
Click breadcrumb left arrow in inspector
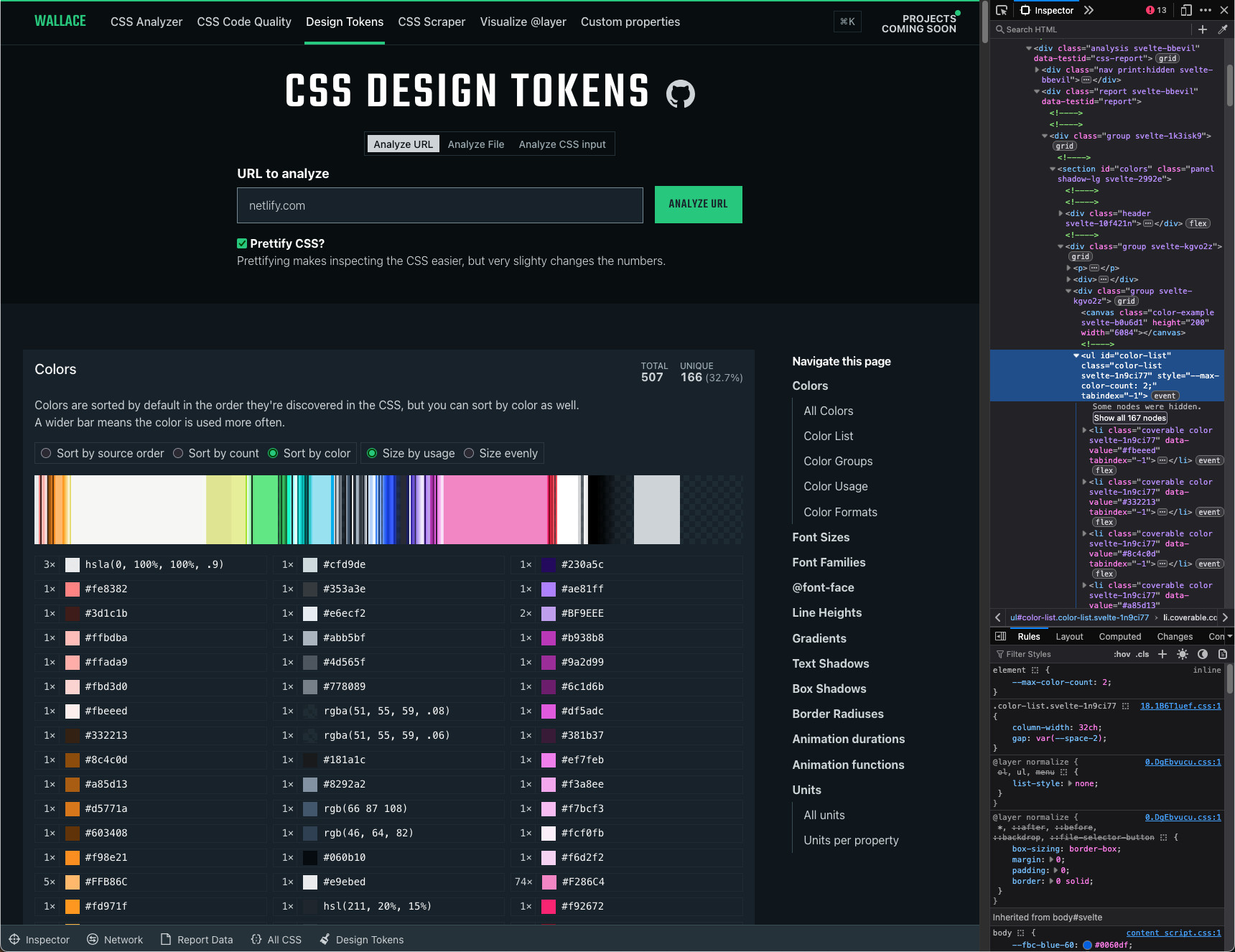point(997,617)
